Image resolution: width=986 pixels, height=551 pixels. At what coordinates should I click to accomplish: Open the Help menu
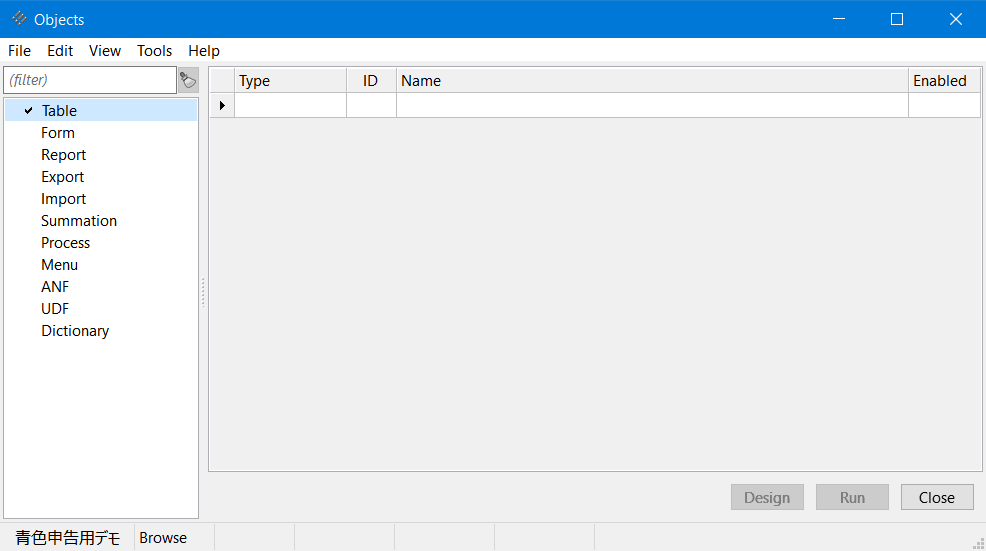[x=204, y=51]
